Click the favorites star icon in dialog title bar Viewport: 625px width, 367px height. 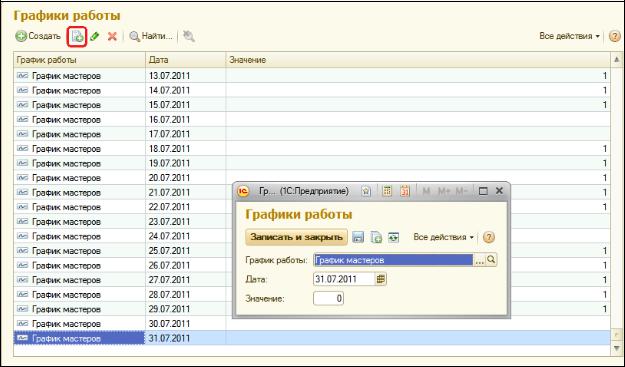(x=366, y=191)
